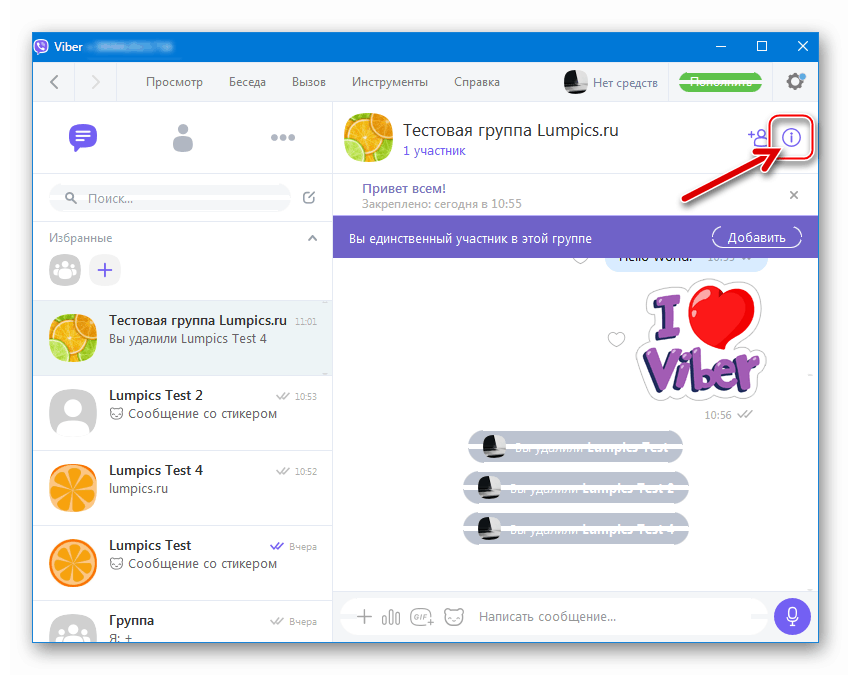The width and height of the screenshot is (851, 675).
Task: Compose a new message with pencil icon
Action: pos(309,198)
